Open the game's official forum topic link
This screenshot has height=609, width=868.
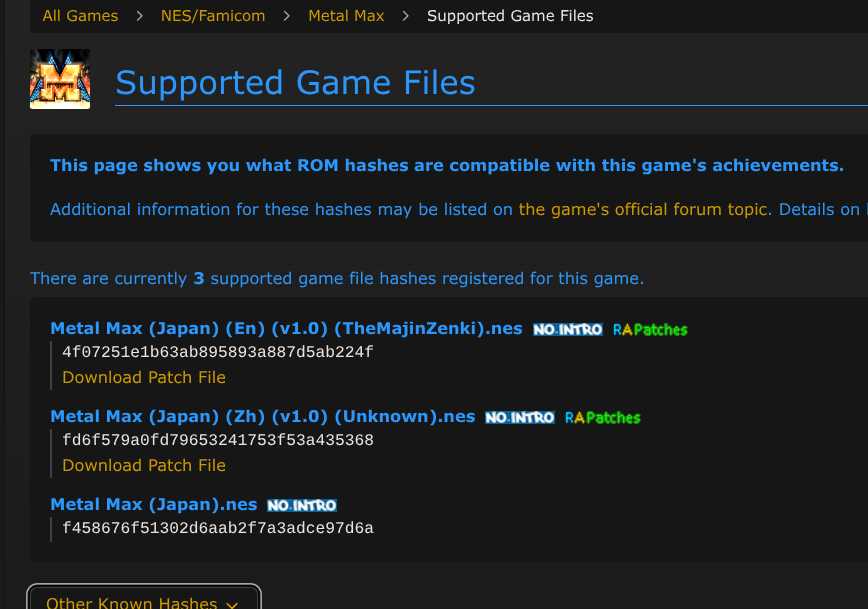[x=644, y=209]
